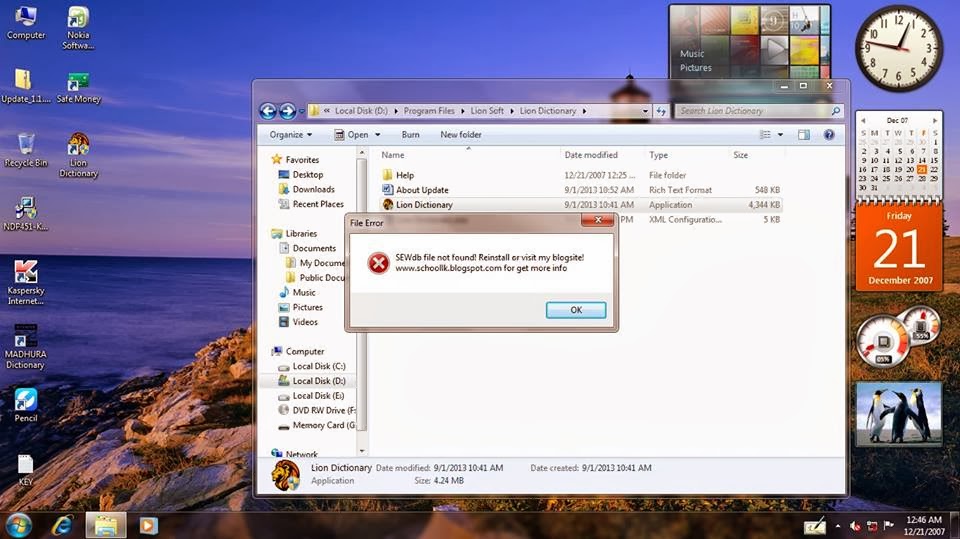The image size is (960, 539).
Task: Click the navigation pane scroll up arrow
Action: click(362, 153)
